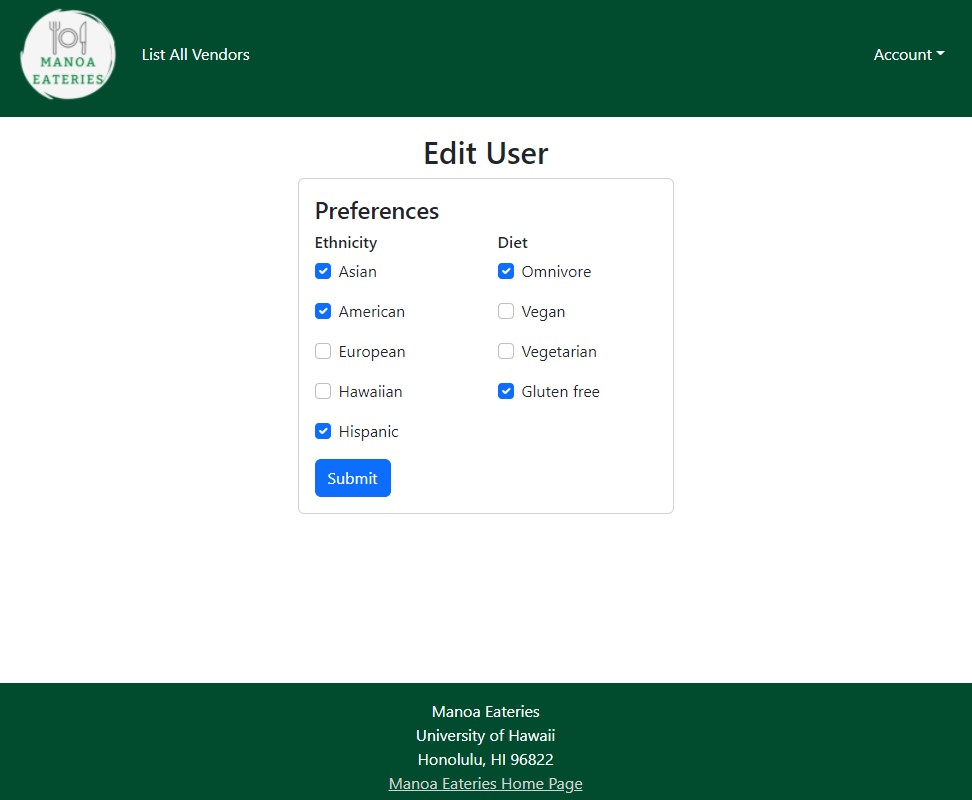Uncheck the Hispanic ethnicity checkbox
Viewport: 972px width, 800px height.
pyautogui.click(x=323, y=431)
